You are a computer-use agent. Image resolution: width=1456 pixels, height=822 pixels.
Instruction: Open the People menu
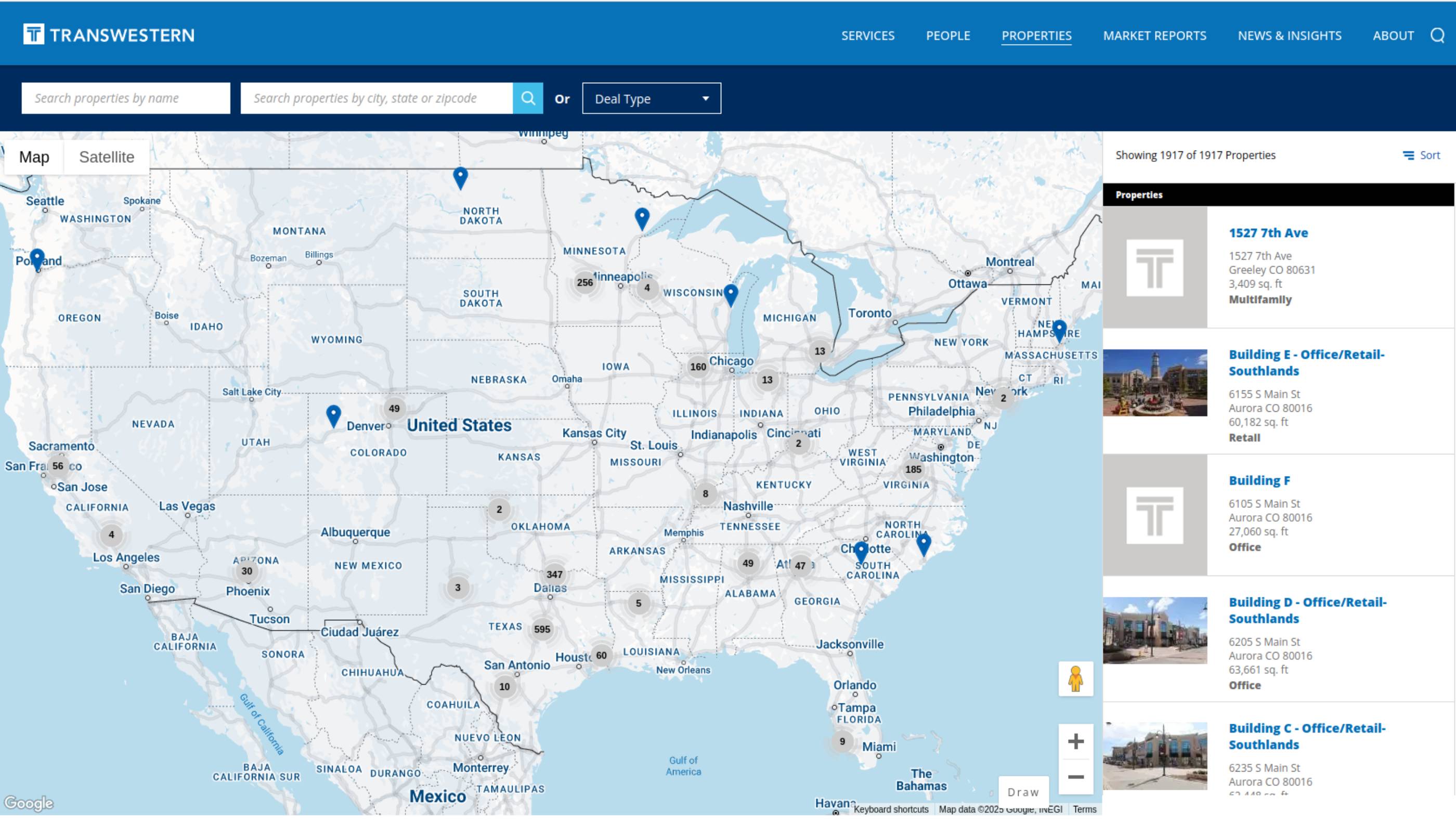948,35
